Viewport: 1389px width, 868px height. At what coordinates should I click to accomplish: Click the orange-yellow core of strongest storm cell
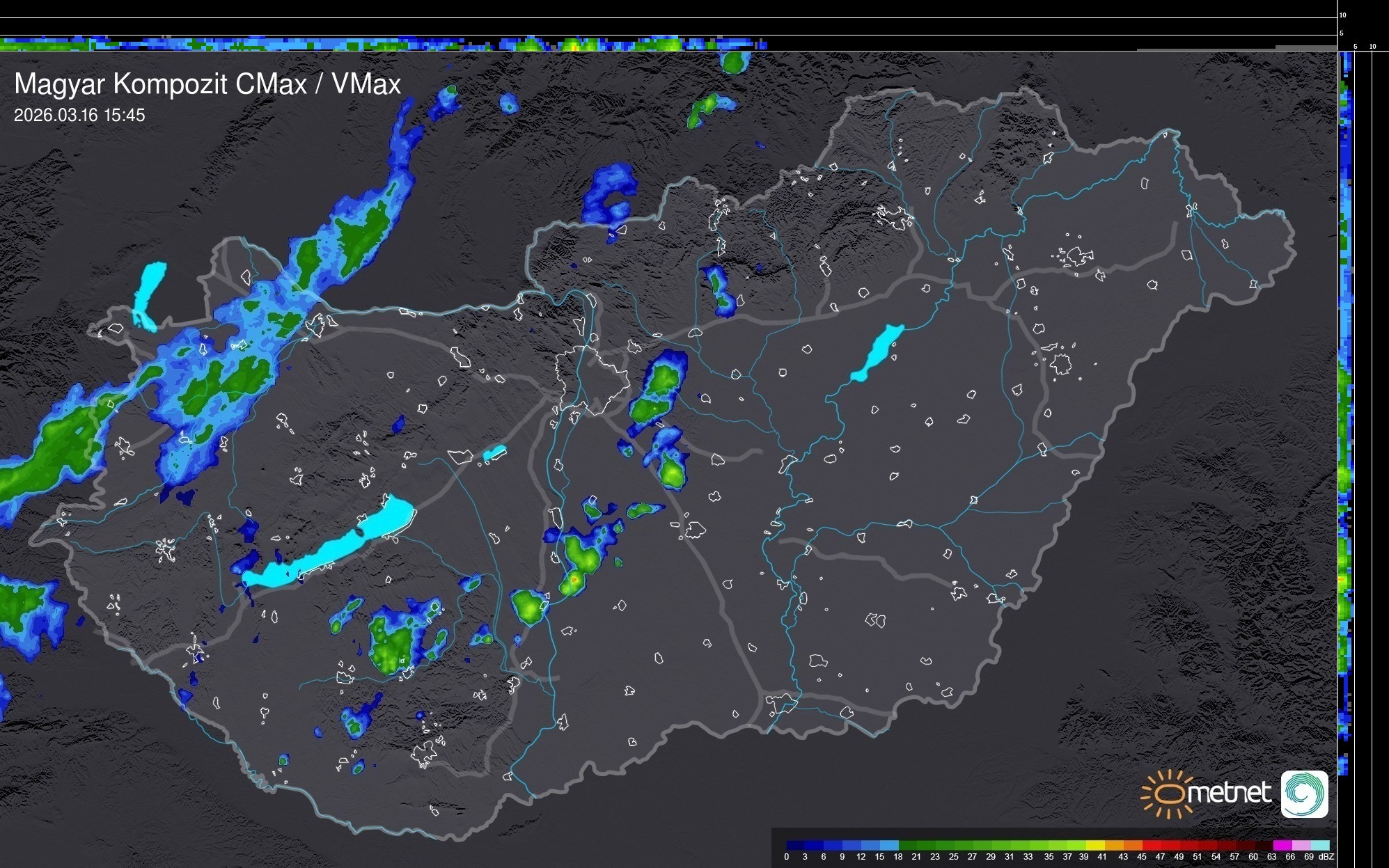point(574,579)
